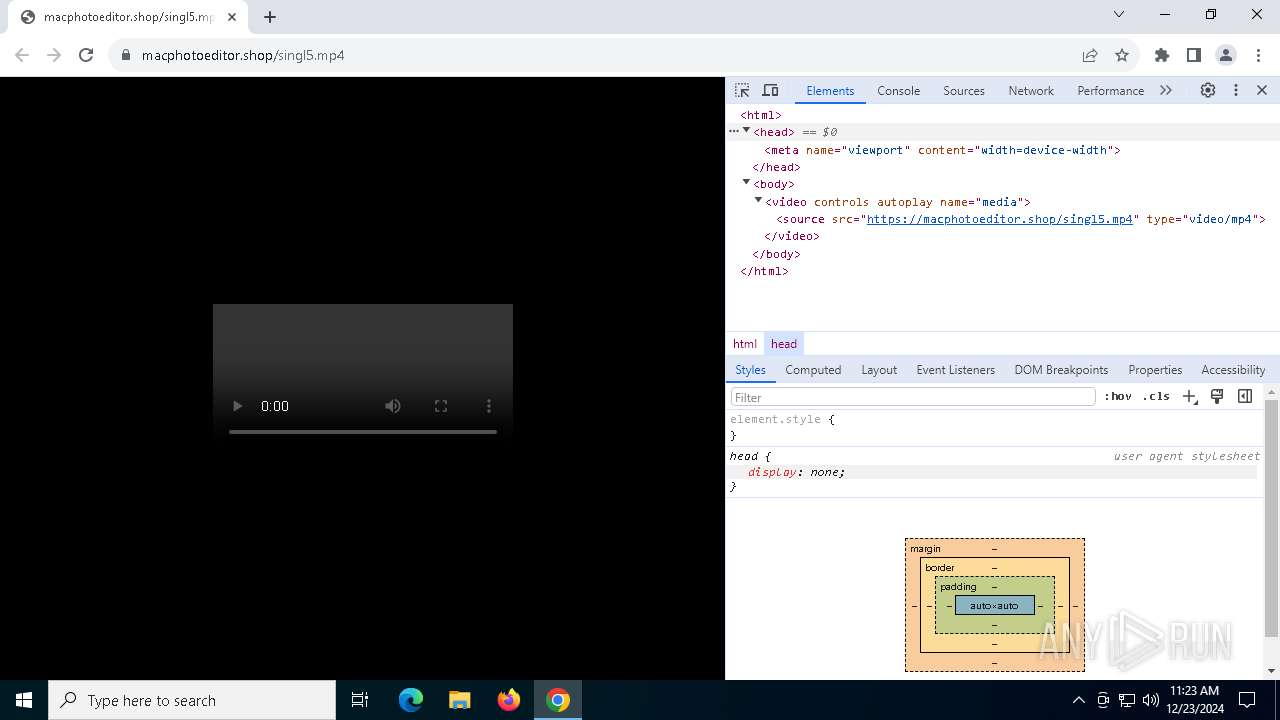Share this page icon
Screen dimensions: 1280x720
point(1090,55)
